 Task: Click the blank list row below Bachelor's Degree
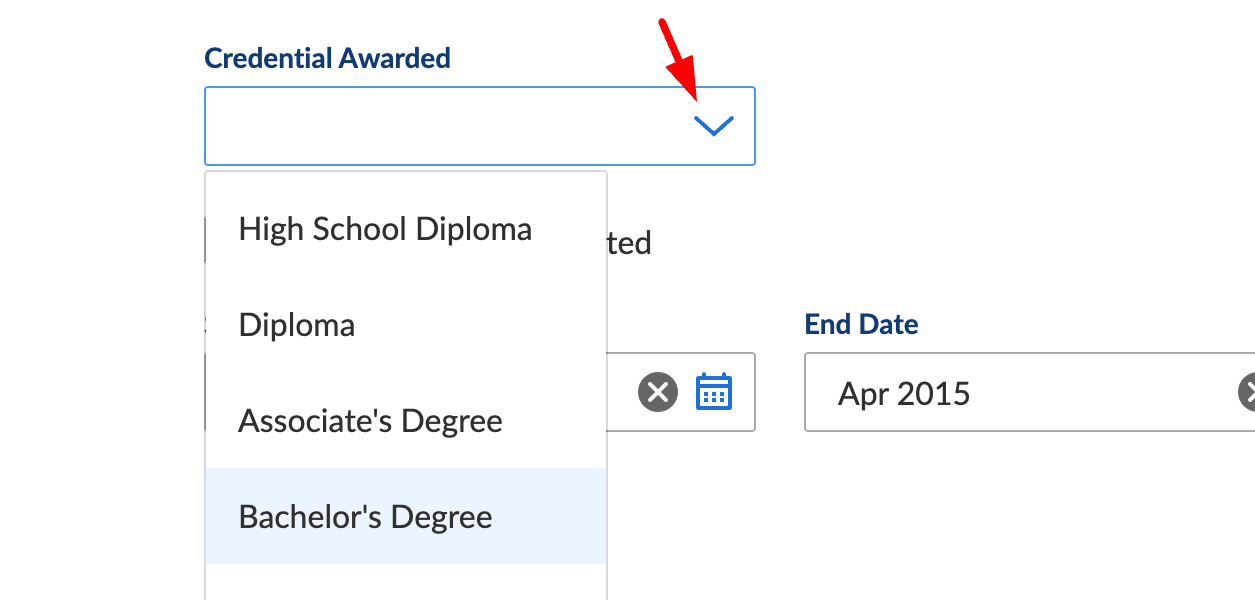pyautogui.click(x=406, y=582)
